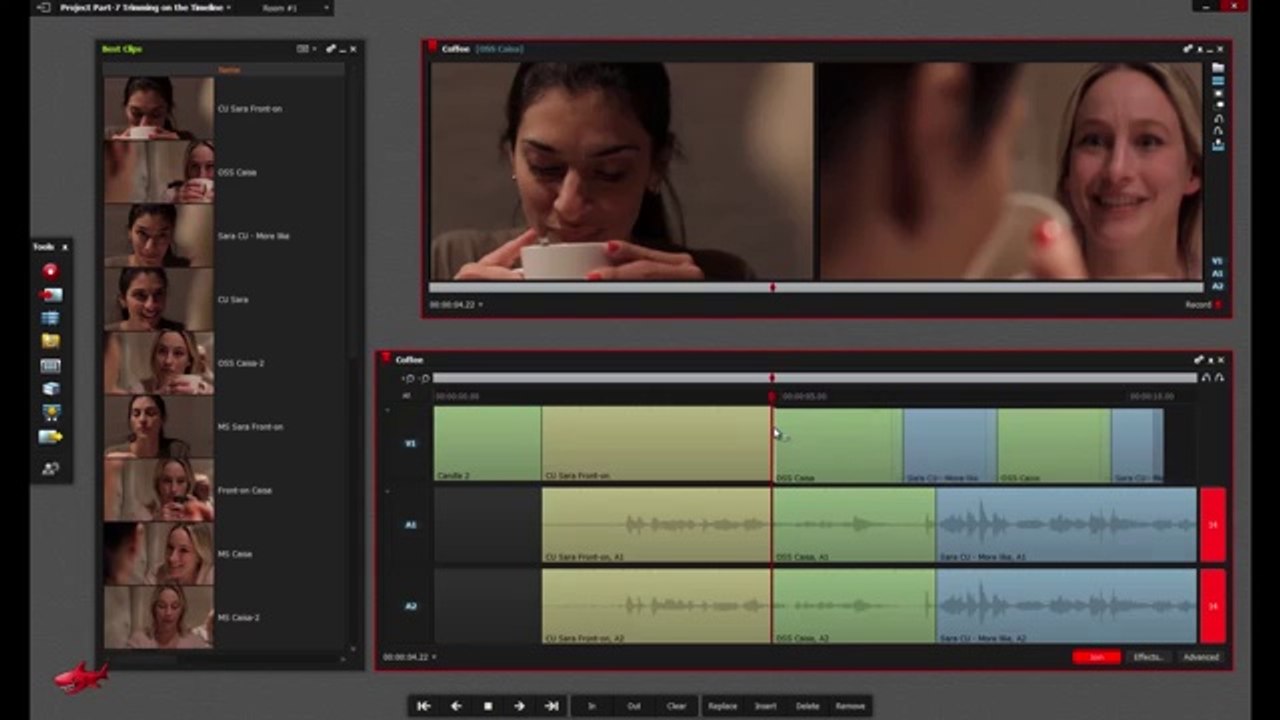Image resolution: width=1280 pixels, height=720 pixels.
Task: Jump to the start of the sequence
Action: pyautogui.click(x=424, y=706)
